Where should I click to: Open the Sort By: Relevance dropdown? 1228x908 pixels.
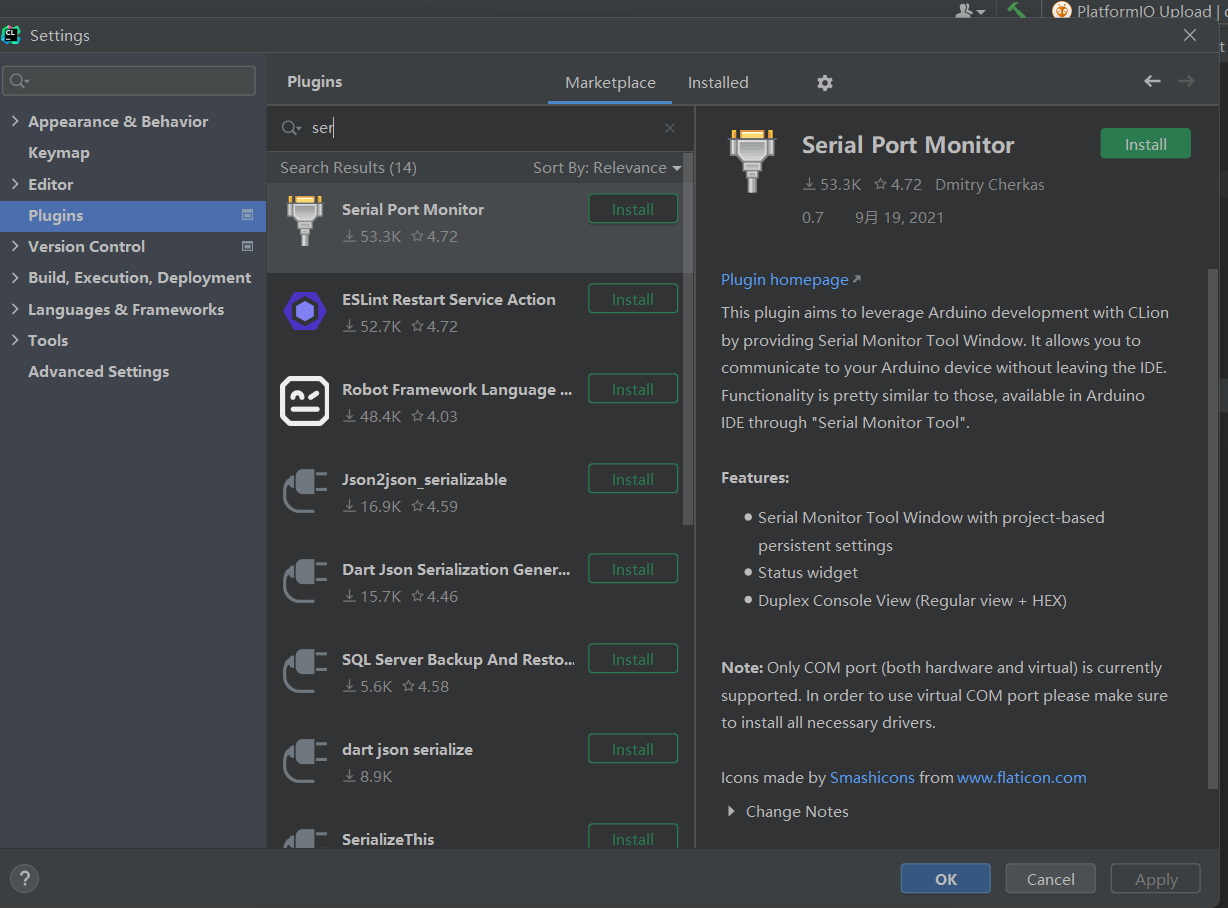click(607, 168)
